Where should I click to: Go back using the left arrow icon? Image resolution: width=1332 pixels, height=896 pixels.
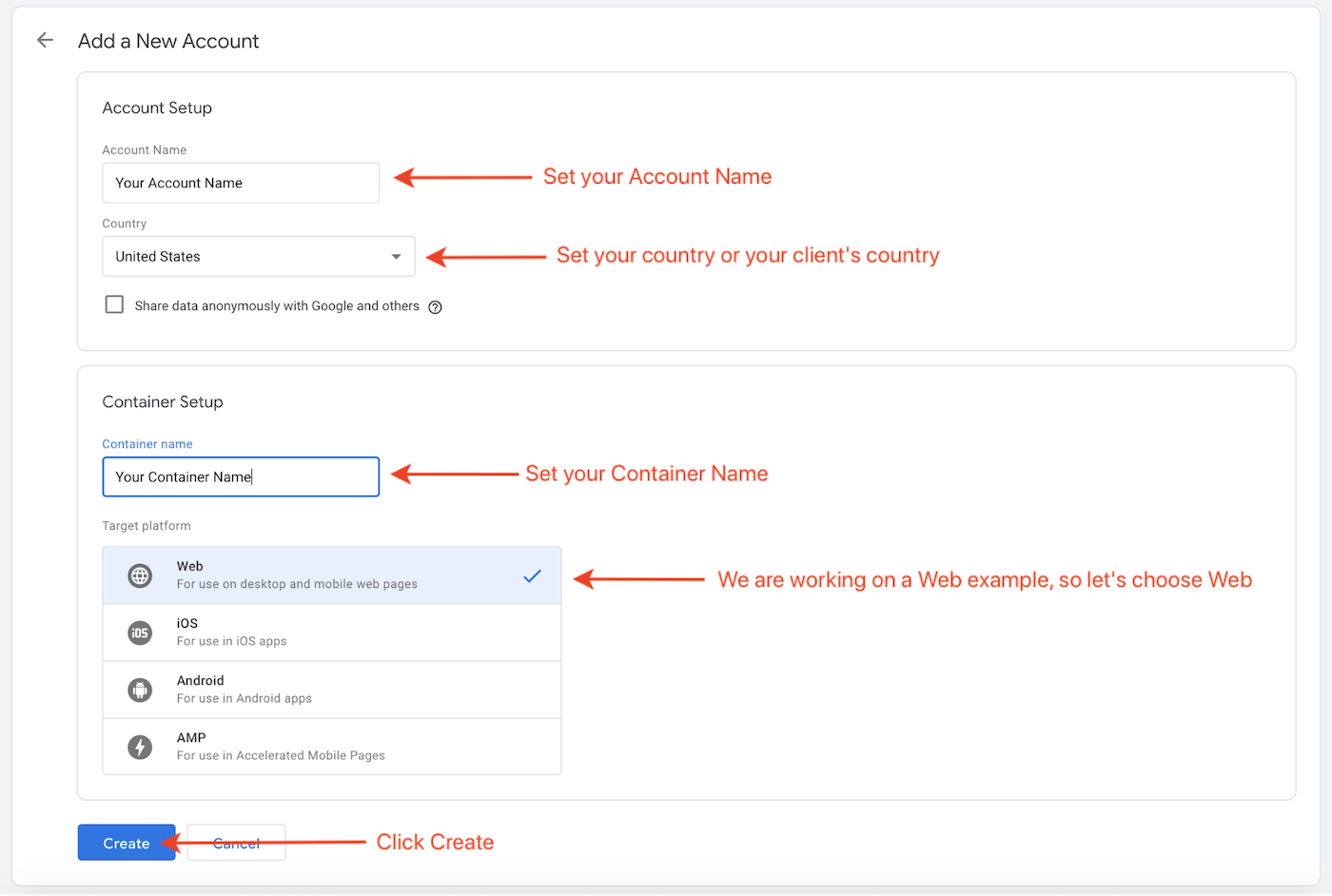pos(45,40)
